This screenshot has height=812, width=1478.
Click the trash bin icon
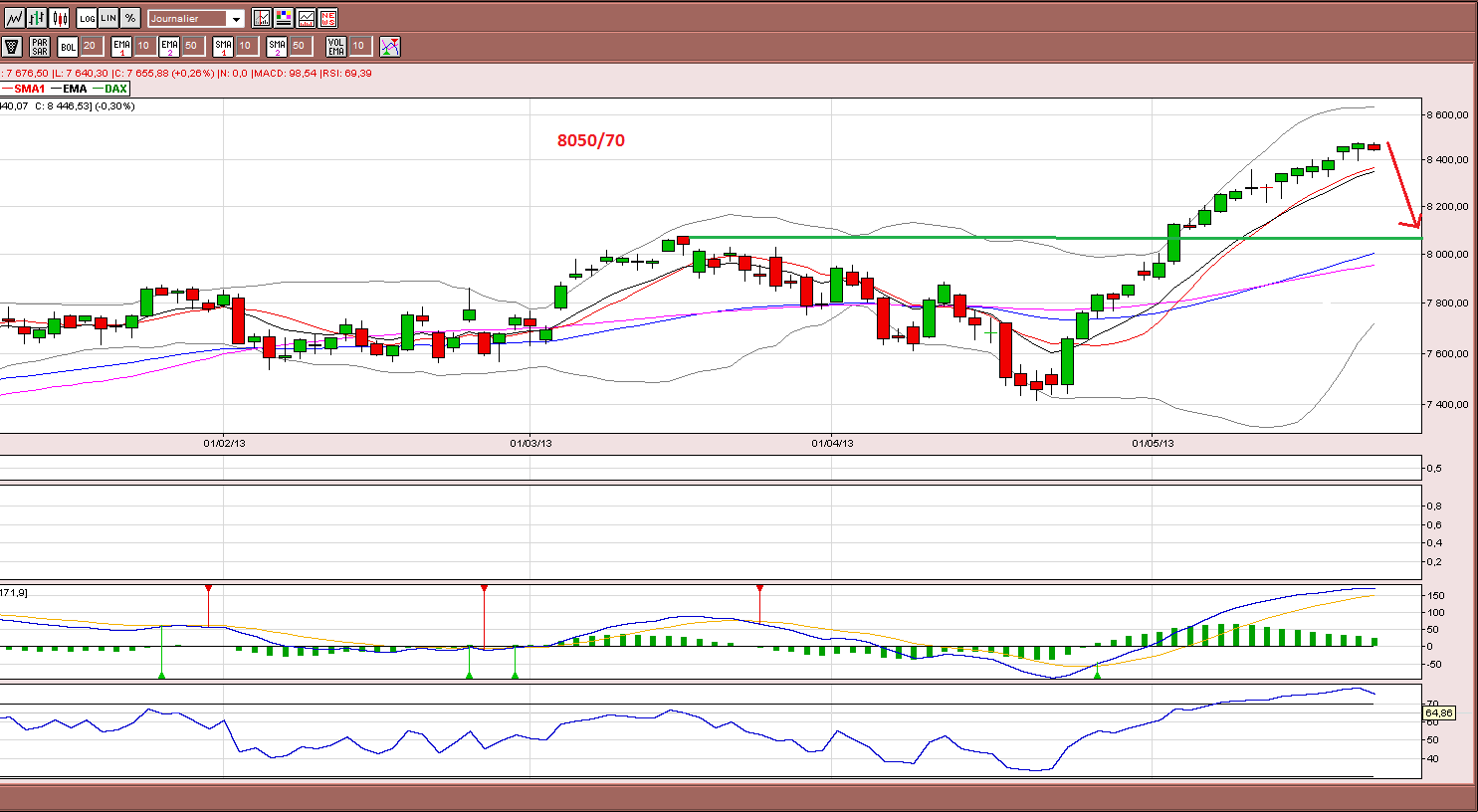coord(12,46)
